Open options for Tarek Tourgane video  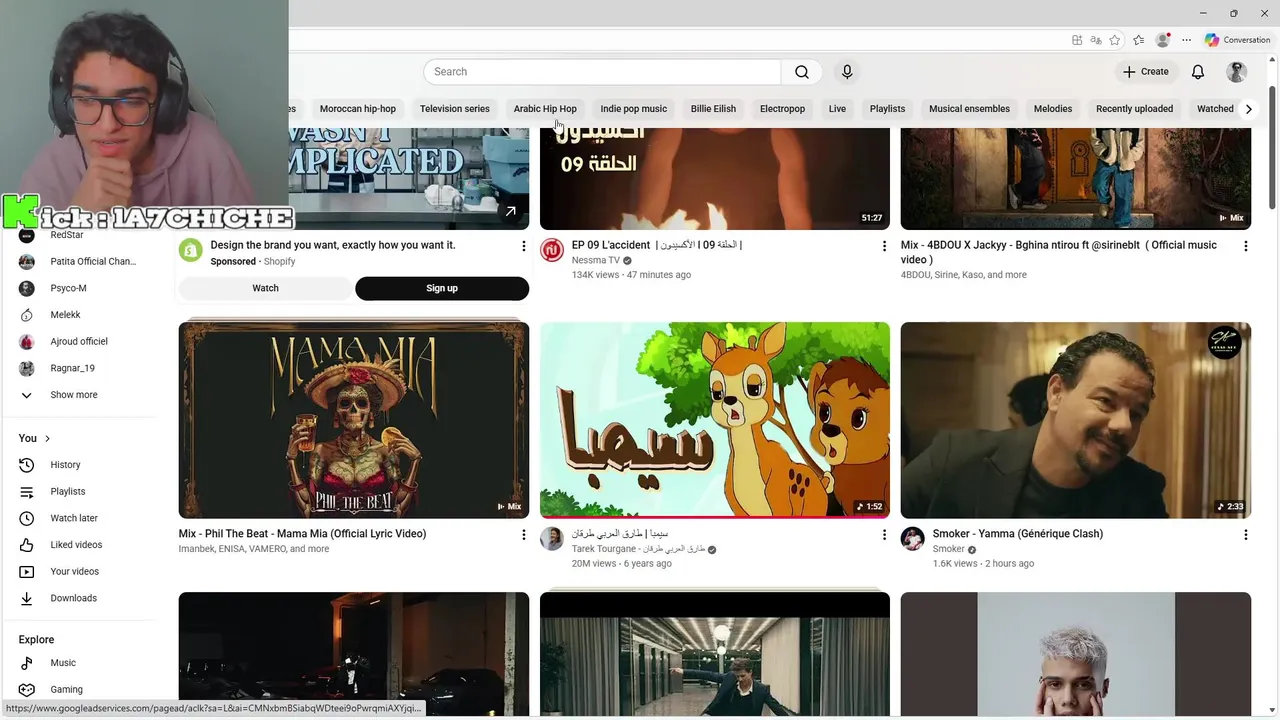click(x=884, y=535)
